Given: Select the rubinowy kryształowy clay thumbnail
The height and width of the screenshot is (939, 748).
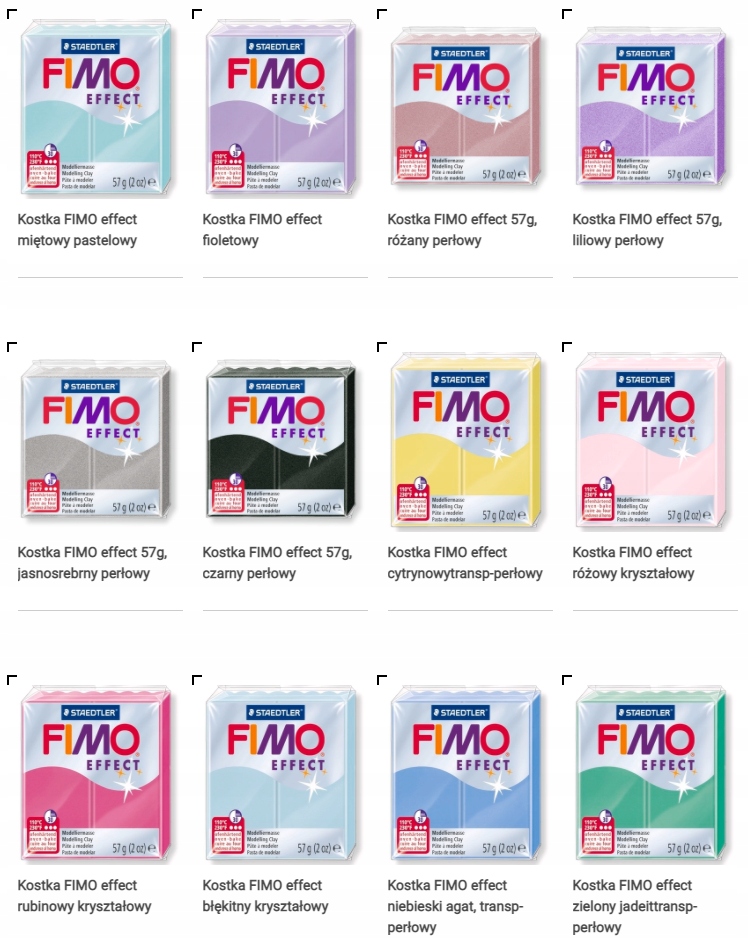Looking at the screenshot, I should pos(96,773).
